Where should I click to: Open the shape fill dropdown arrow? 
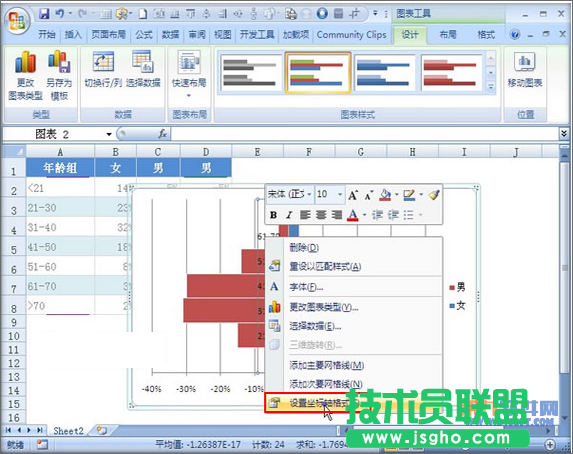coord(396,195)
